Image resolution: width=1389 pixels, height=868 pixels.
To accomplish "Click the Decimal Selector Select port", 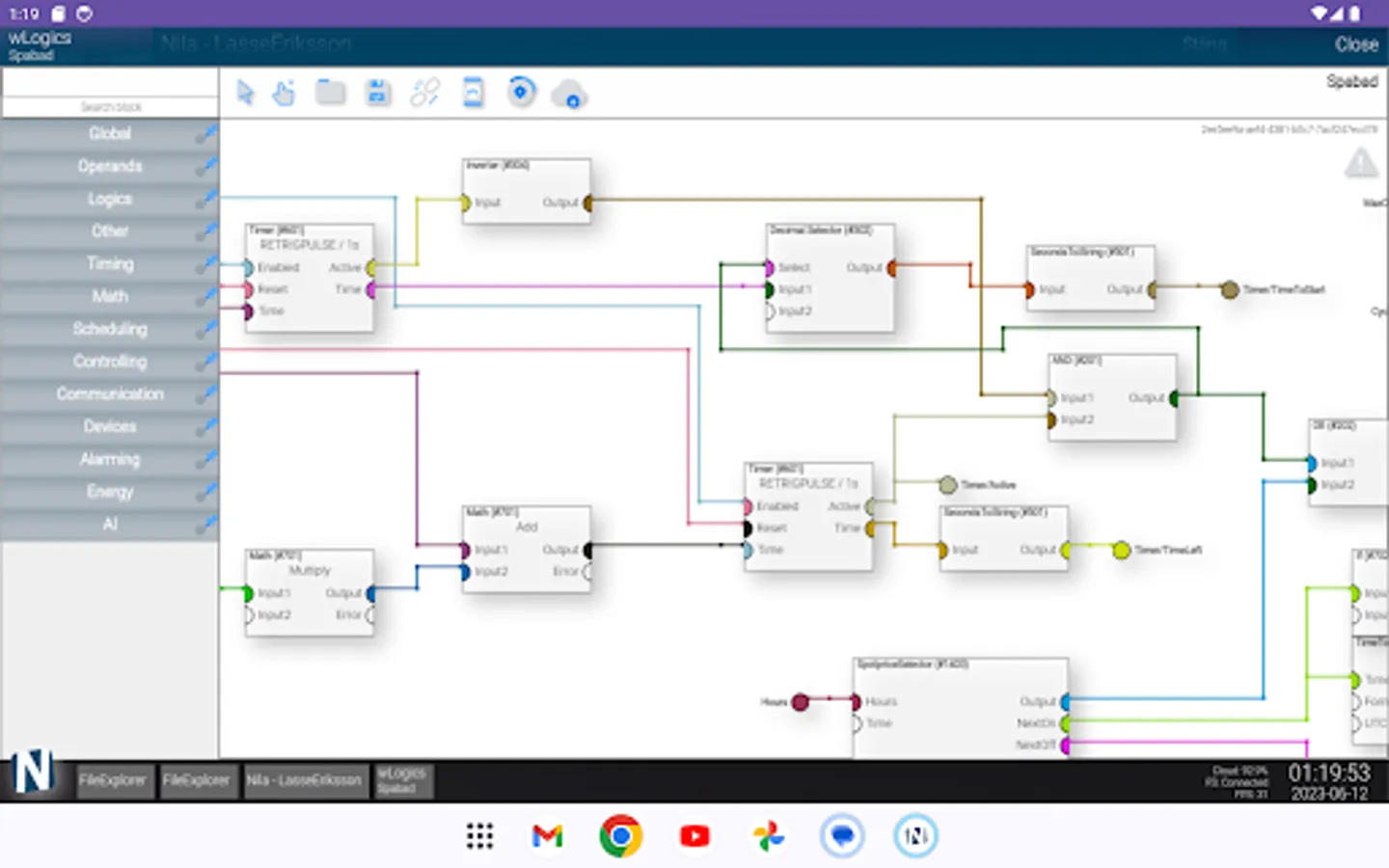I will [769, 267].
